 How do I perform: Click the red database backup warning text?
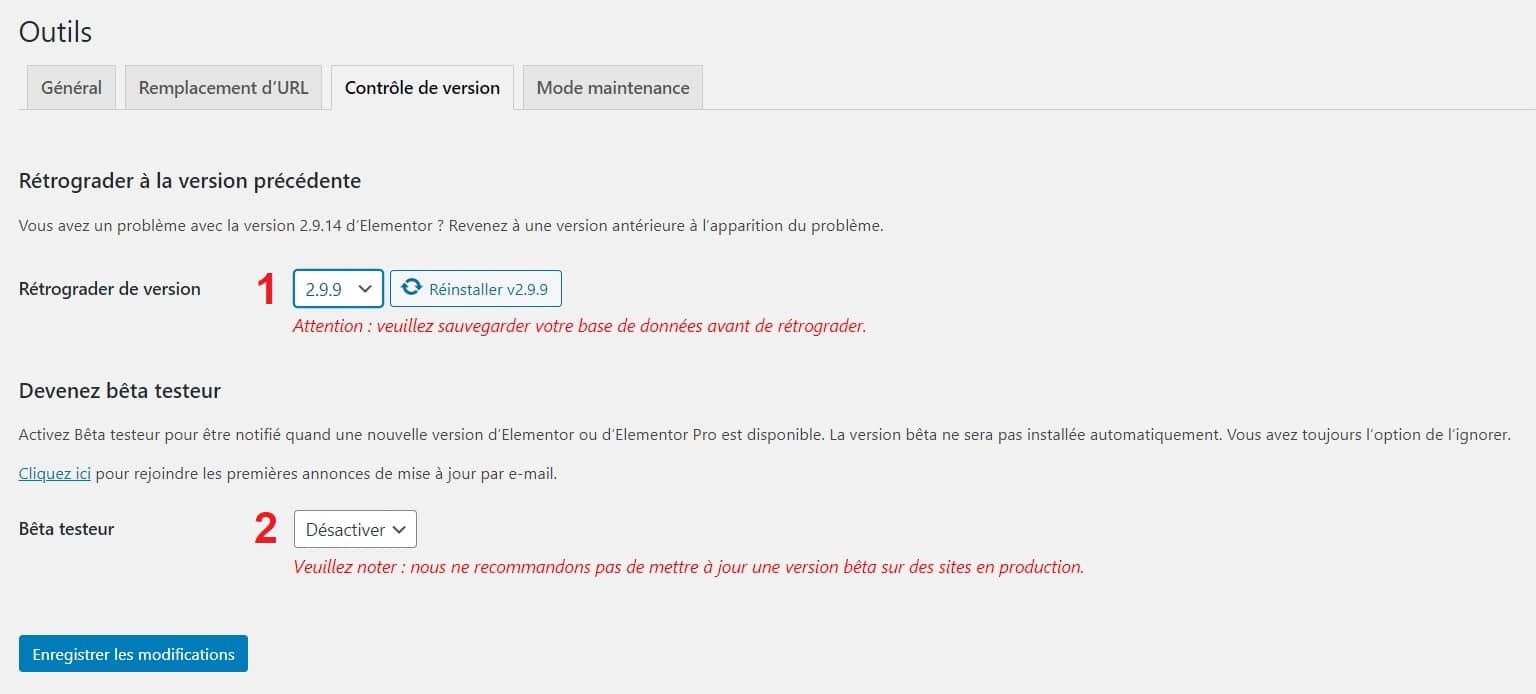point(579,326)
